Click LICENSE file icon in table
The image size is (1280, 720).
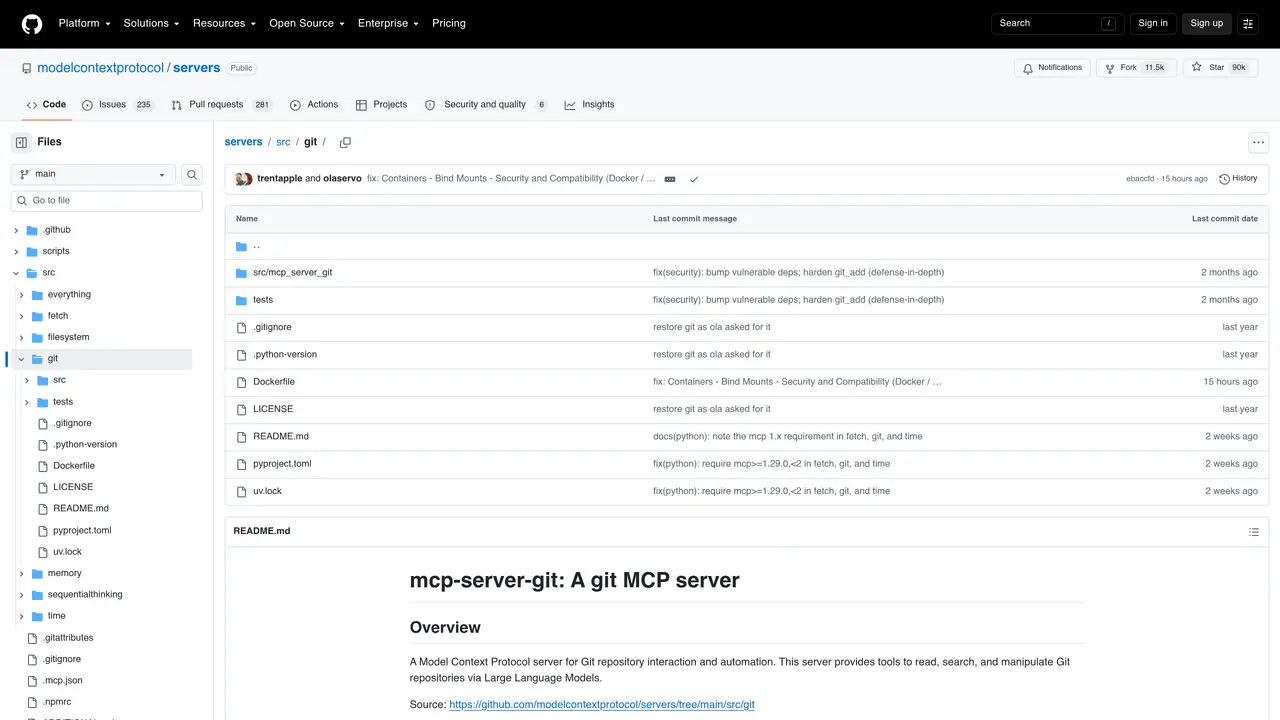(241, 409)
